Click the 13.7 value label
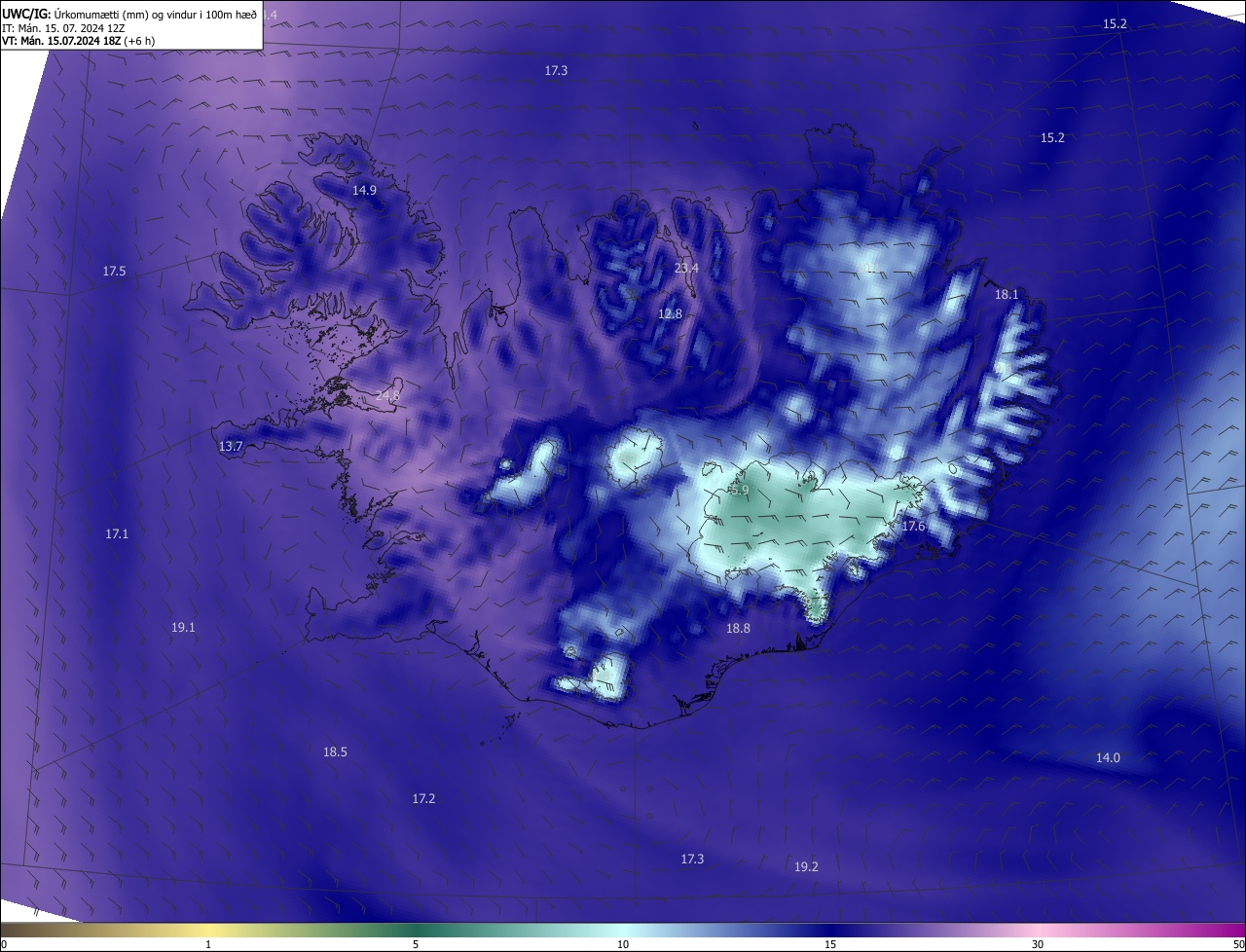Viewport: 1246px width, 952px height. (x=231, y=446)
